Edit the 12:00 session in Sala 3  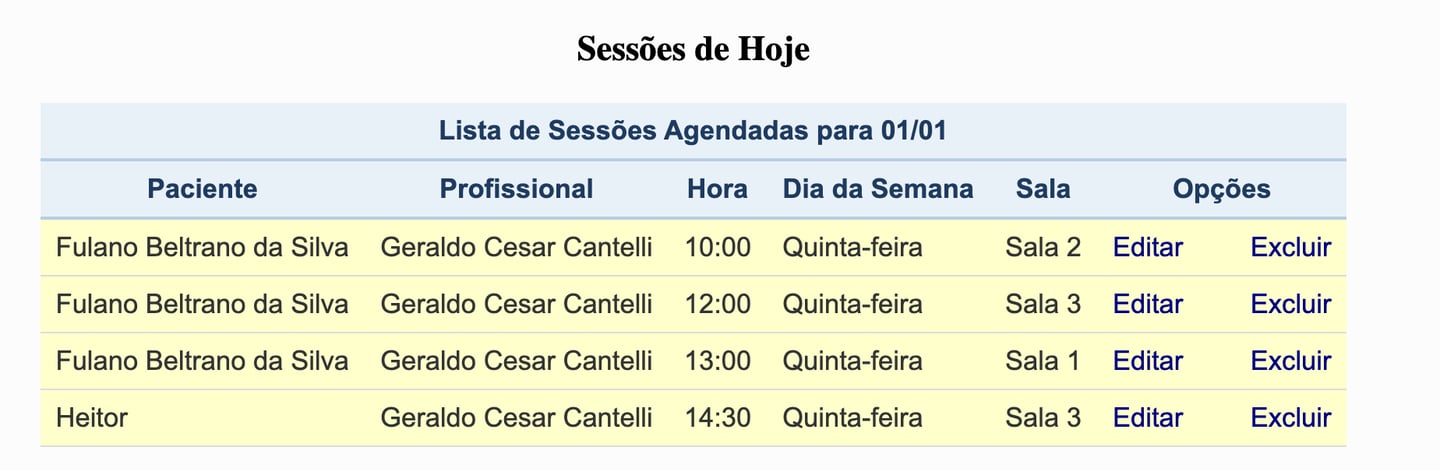(x=1147, y=304)
